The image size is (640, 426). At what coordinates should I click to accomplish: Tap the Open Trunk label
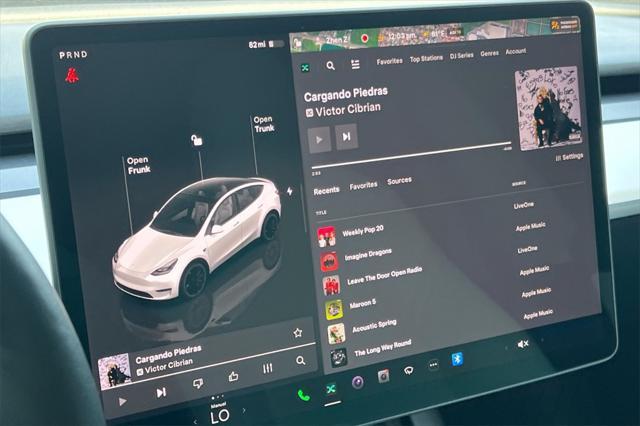[264, 124]
